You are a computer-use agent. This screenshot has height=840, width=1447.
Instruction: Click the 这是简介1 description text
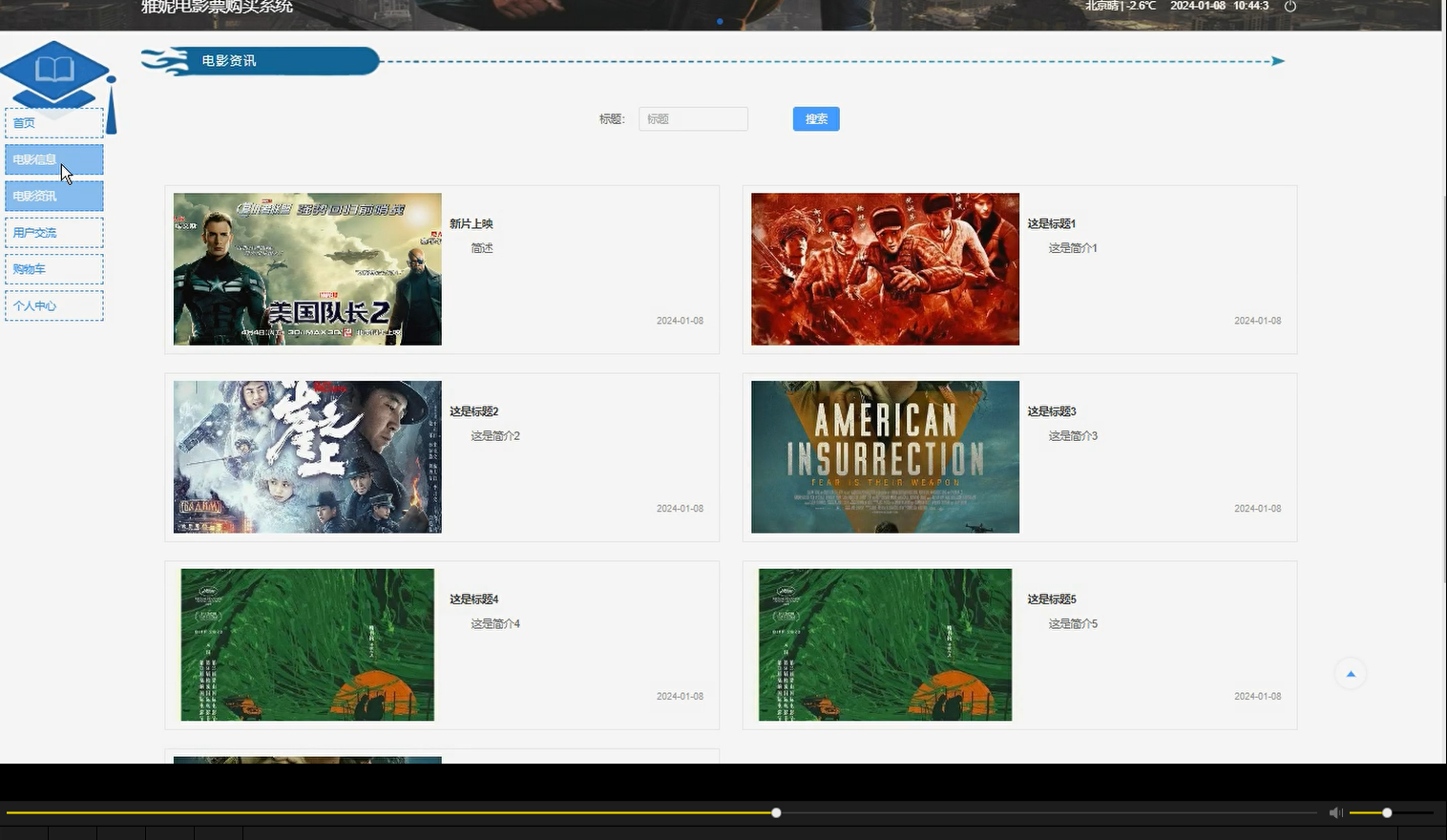[1073, 248]
